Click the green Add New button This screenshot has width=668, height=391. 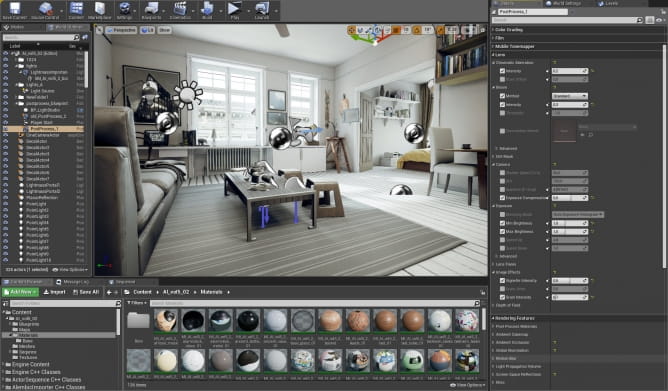[20, 292]
